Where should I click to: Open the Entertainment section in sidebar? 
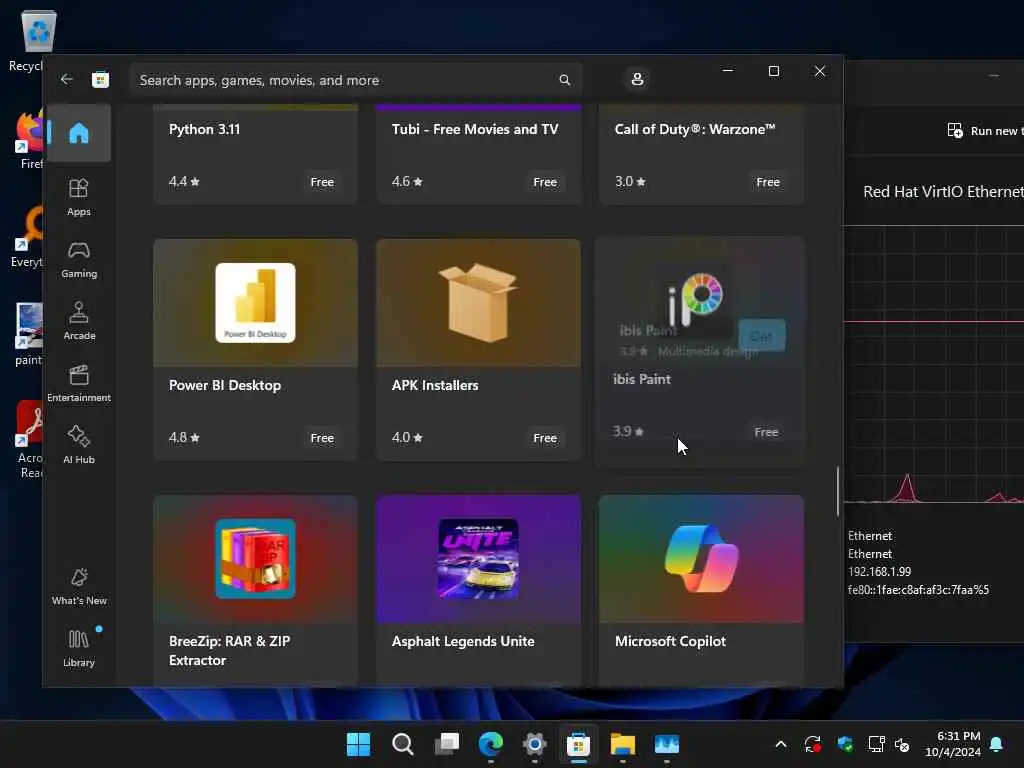point(79,383)
